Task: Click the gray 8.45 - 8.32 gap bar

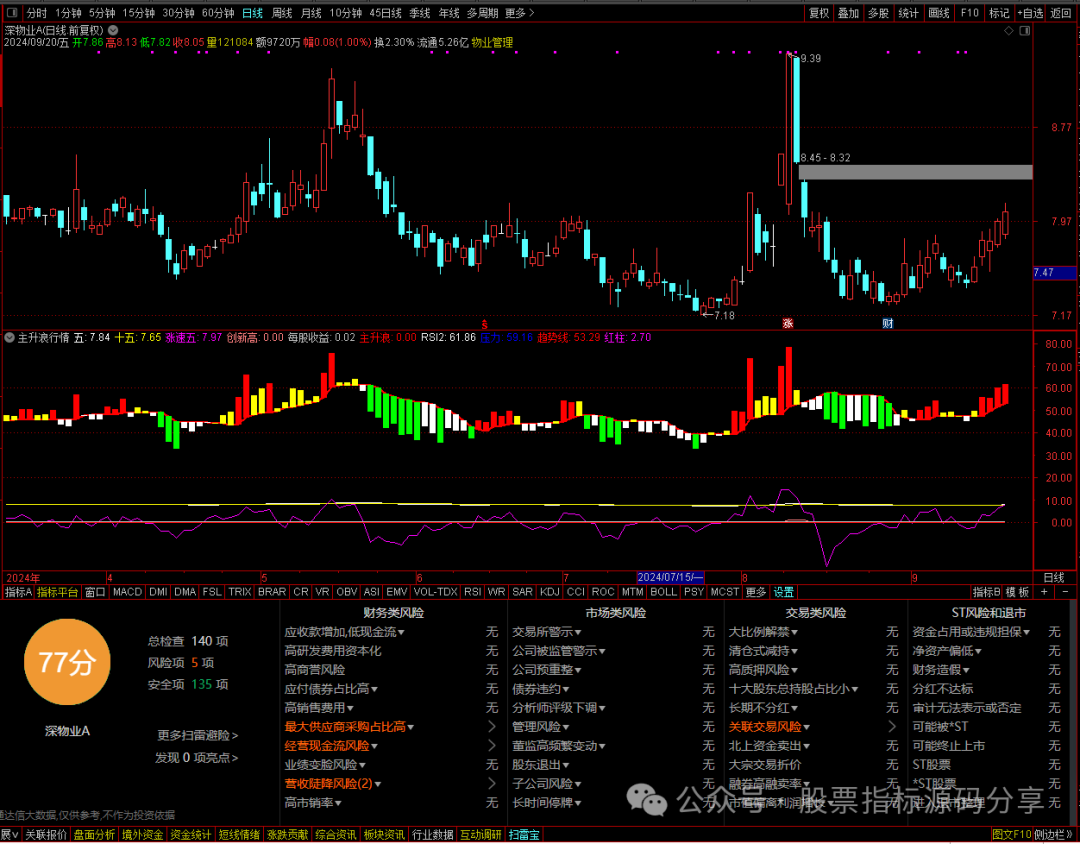Action: pyautogui.click(x=914, y=172)
